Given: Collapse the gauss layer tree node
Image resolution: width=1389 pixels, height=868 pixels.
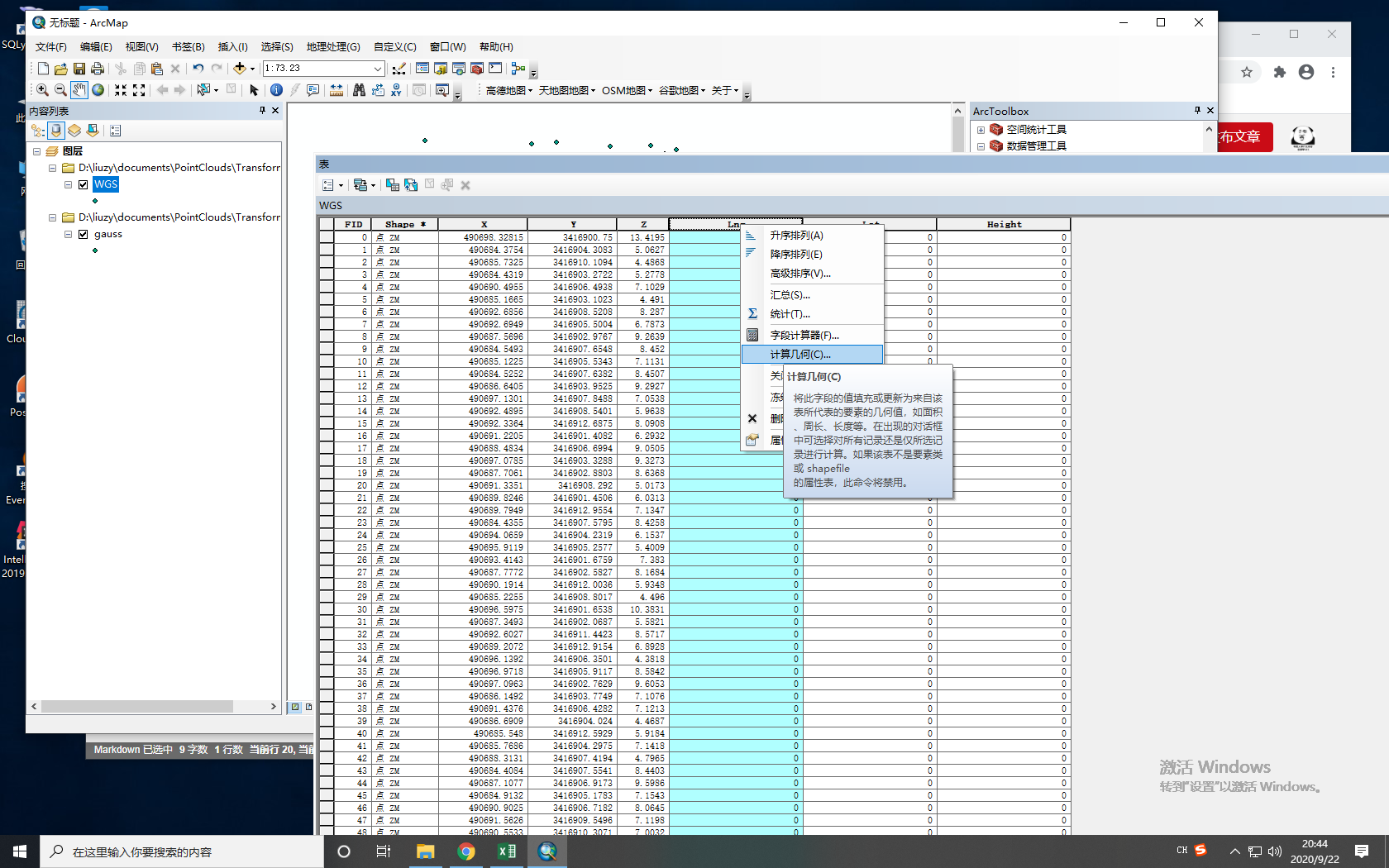Looking at the screenshot, I should coord(68,234).
